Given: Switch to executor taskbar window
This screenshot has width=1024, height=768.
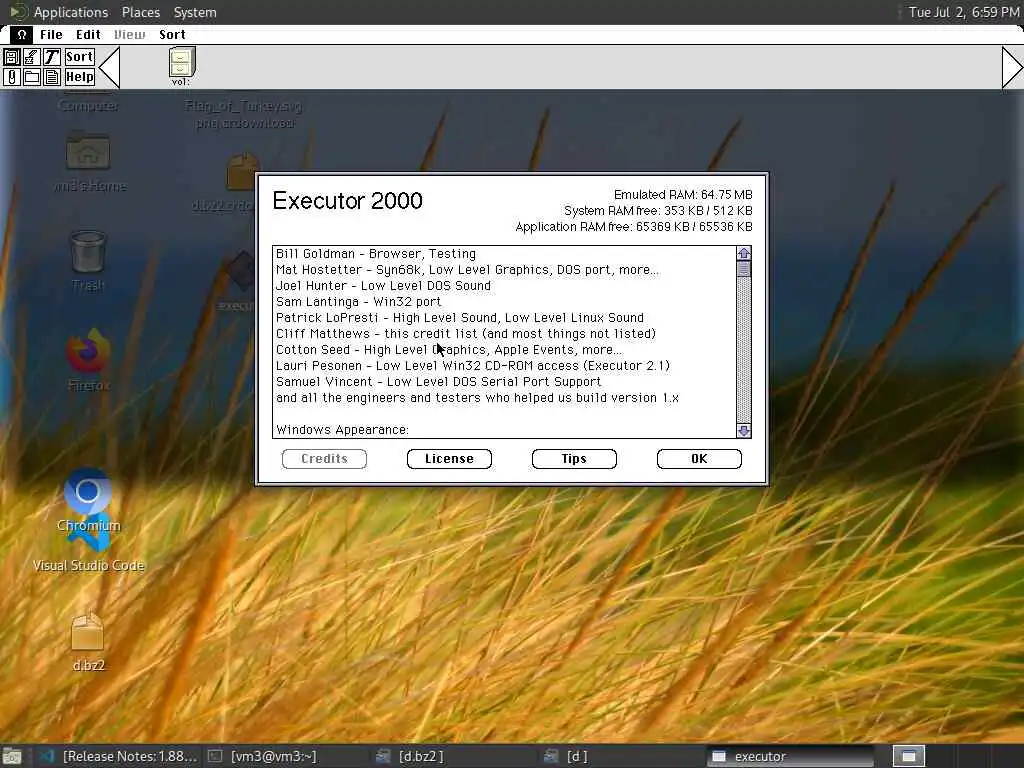Looking at the screenshot, I should (x=790, y=756).
